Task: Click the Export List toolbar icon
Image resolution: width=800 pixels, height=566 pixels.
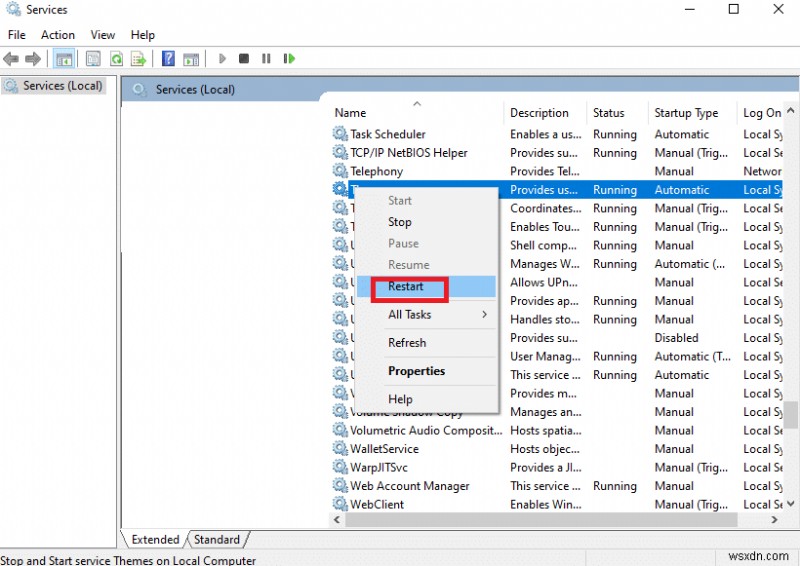Action: (x=138, y=59)
